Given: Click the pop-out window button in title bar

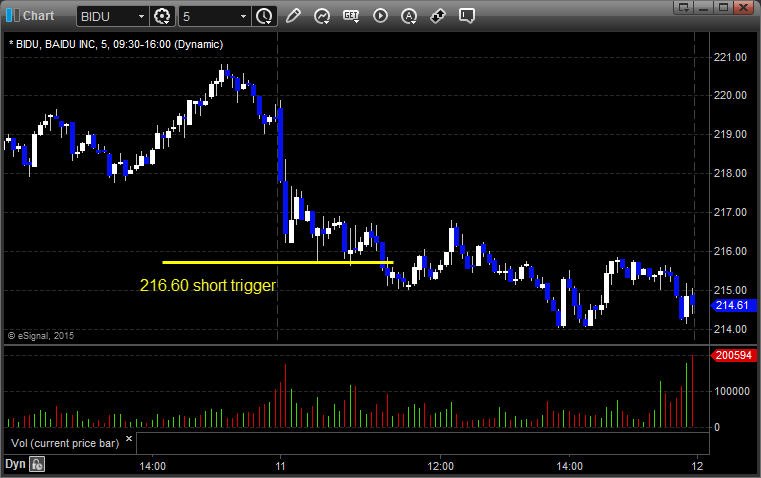Looking at the screenshot, I should pyautogui.click(x=684, y=7).
